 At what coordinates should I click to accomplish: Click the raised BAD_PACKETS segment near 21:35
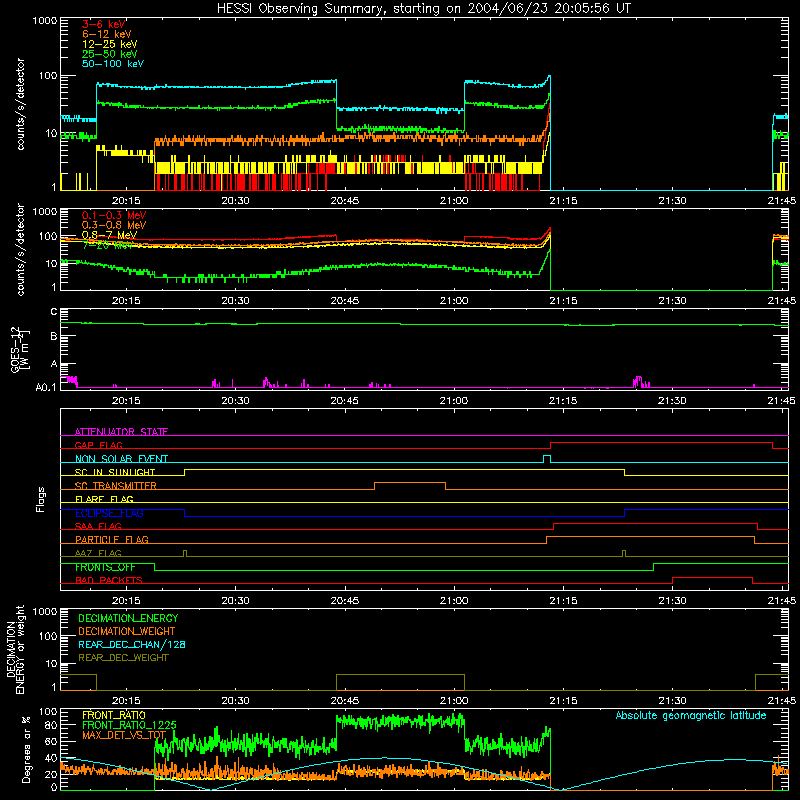click(x=712, y=578)
